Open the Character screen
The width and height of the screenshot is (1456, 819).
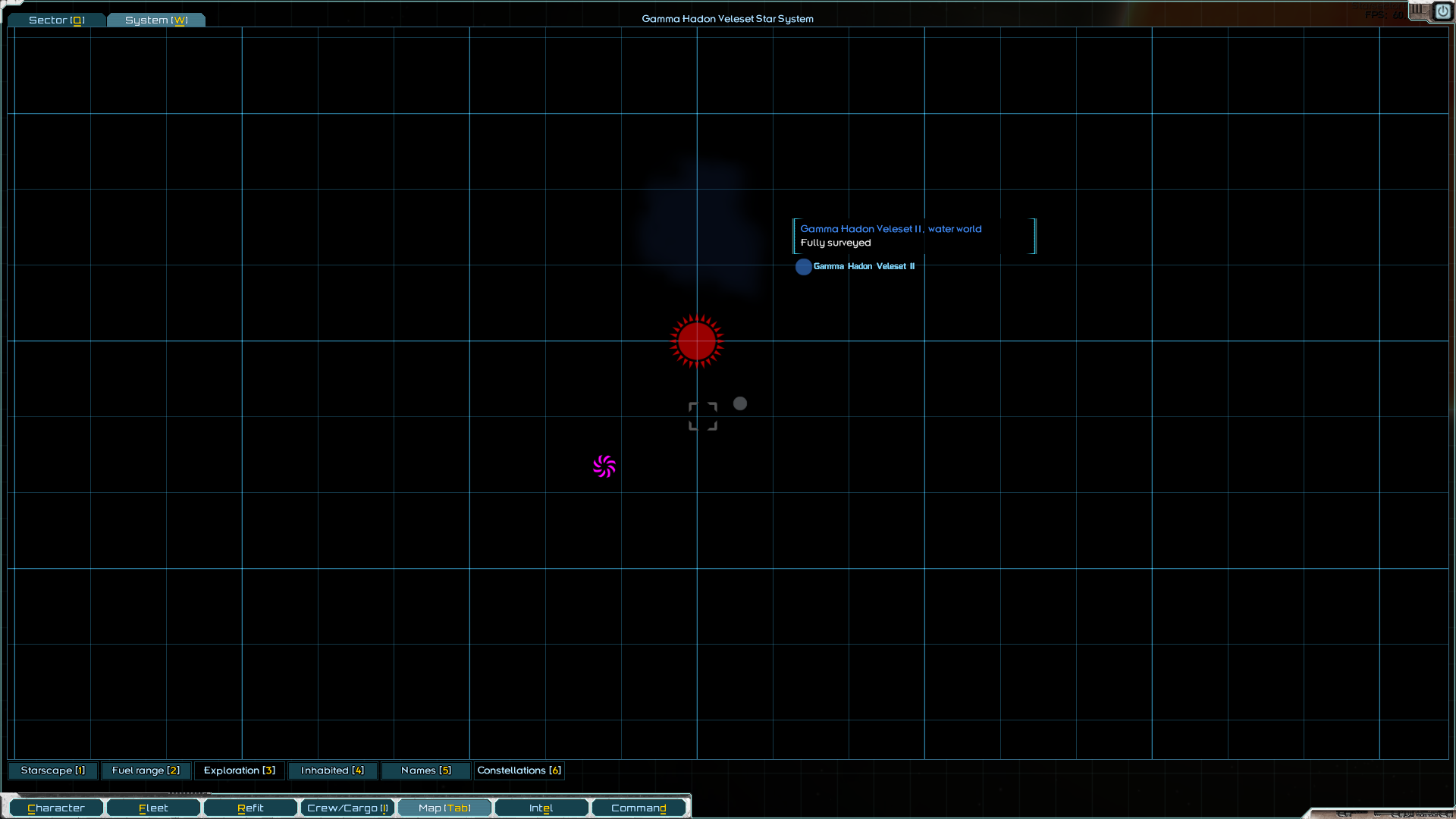point(56,808)
